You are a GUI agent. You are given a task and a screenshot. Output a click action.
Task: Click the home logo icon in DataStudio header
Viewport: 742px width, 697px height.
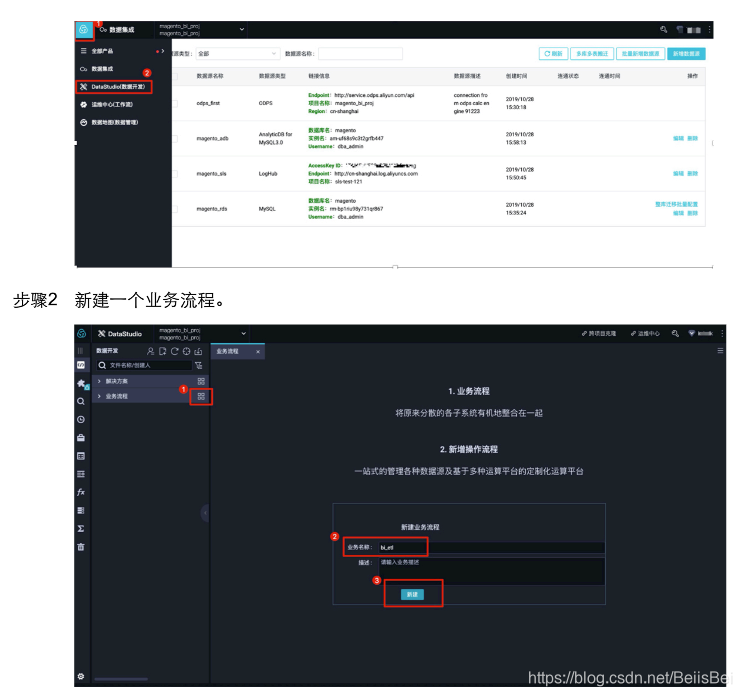click(81, 334)
